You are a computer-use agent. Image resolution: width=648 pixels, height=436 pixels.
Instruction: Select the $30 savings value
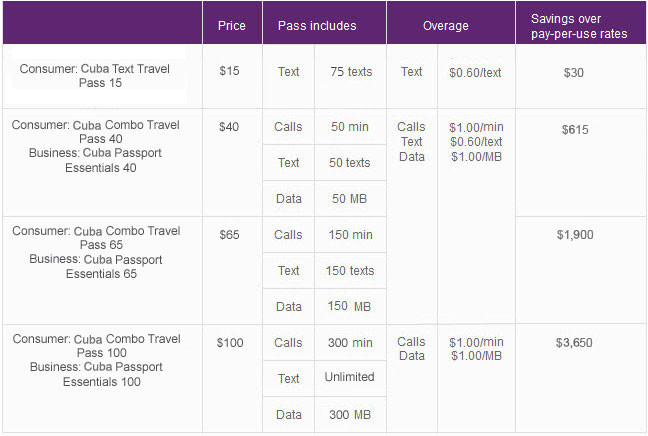(573, 72)
